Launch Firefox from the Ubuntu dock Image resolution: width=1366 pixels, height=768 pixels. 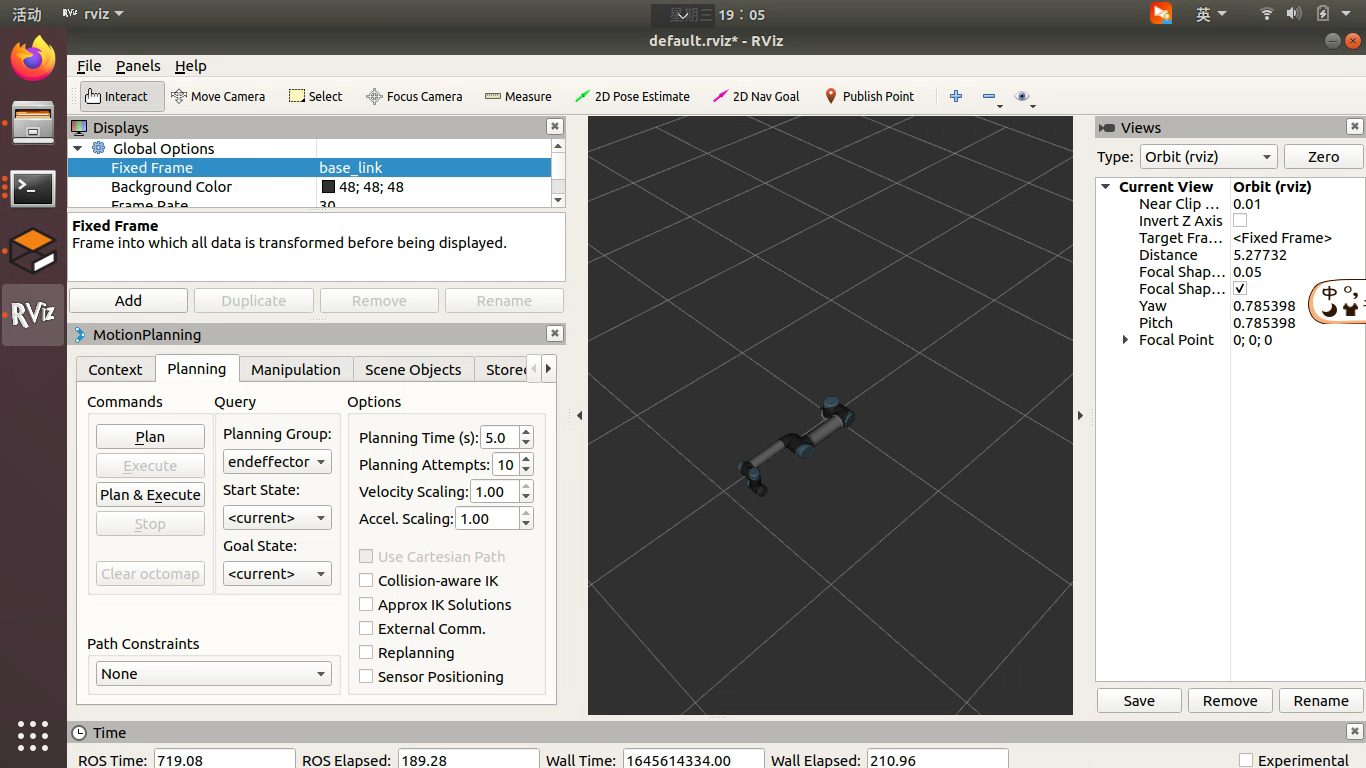[x=33, y=59]
